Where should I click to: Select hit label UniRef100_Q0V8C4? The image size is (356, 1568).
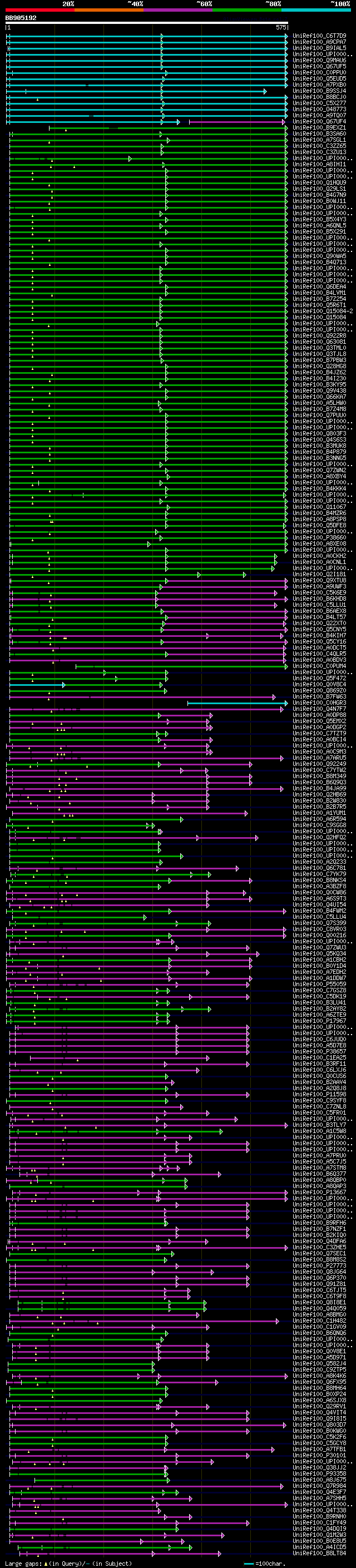[x=319, y=684]
